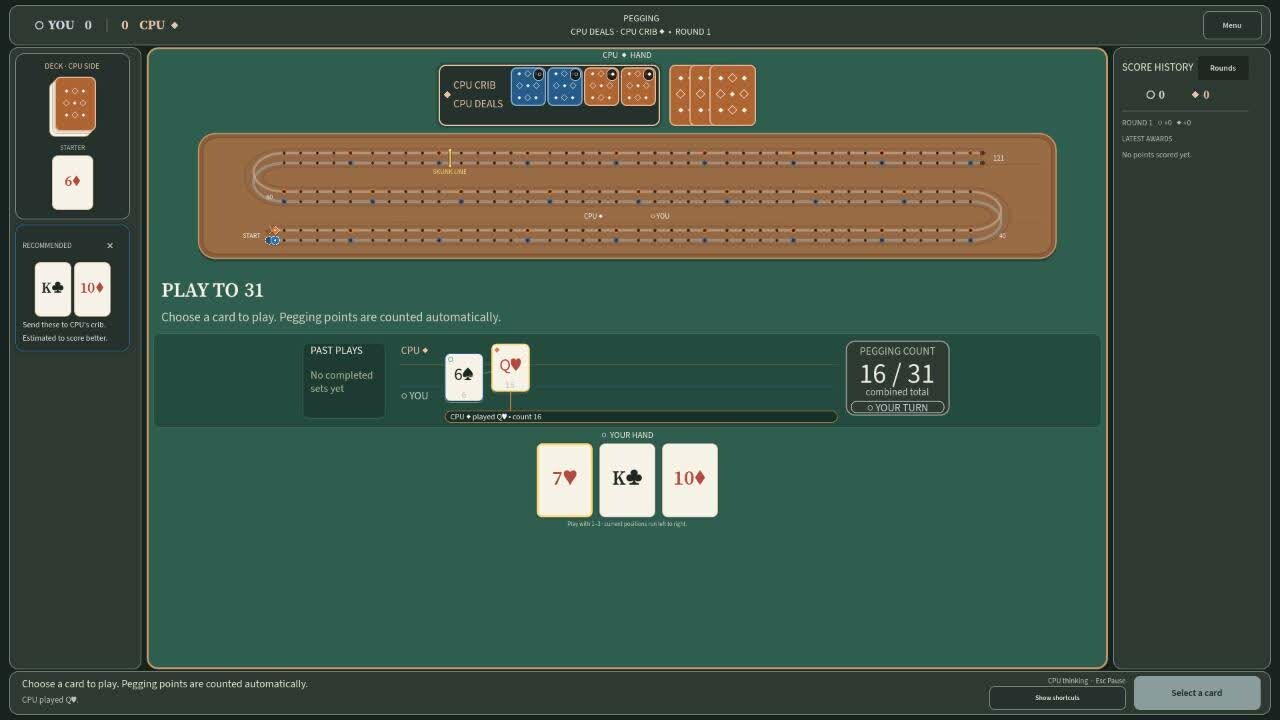
Task: Click the recommended 10♦ card
Action: (92, 289)
